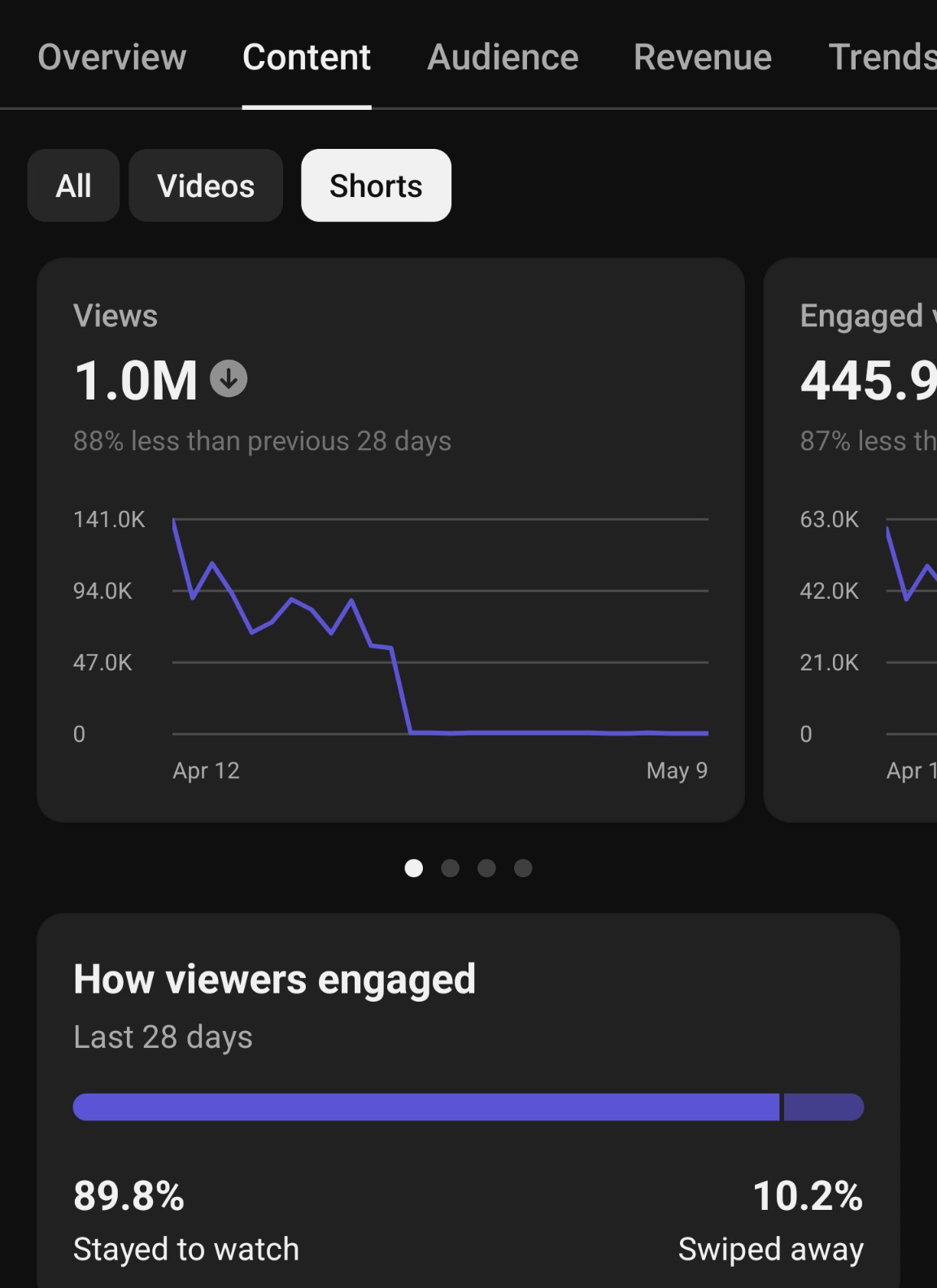Click the Swiped away bar segment

(x=823, y=1107)
